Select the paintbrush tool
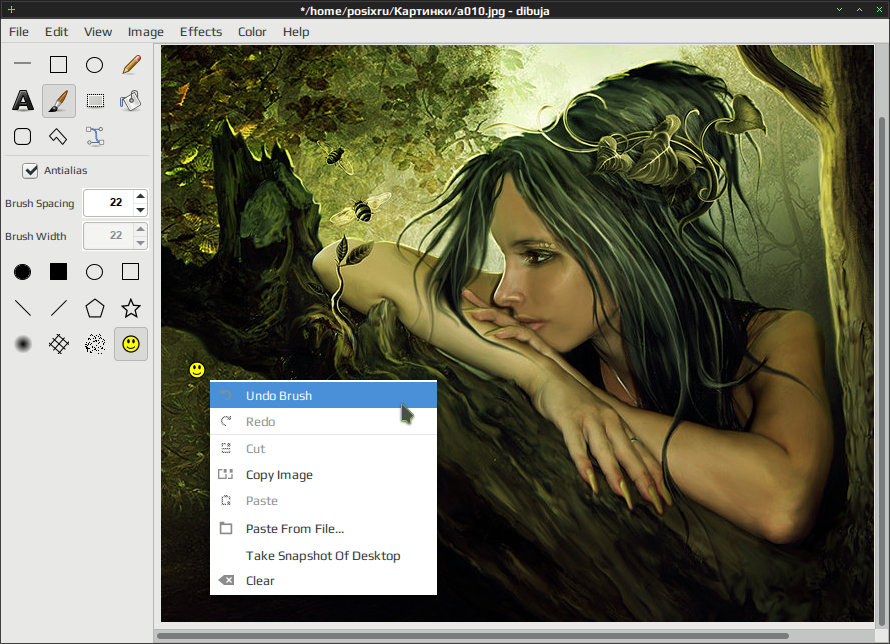 click(x=58, y=100)
